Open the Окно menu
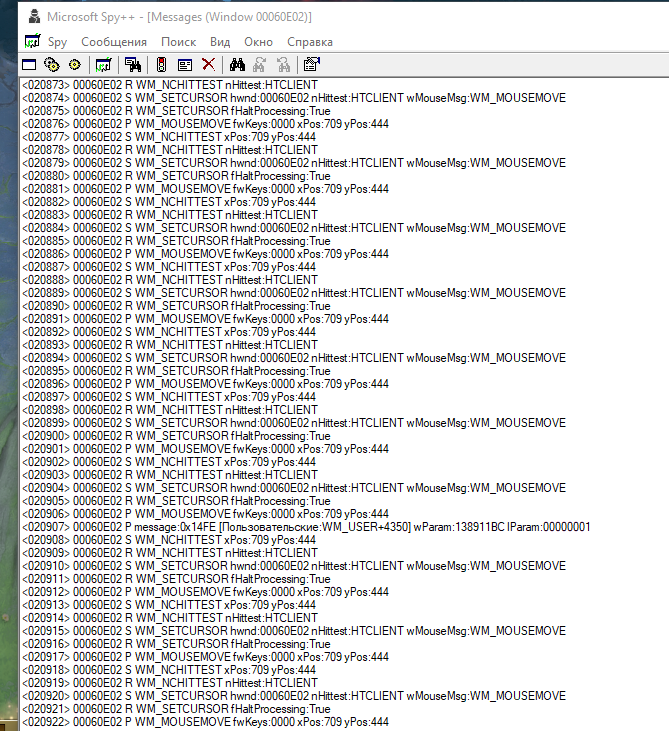 258,42
